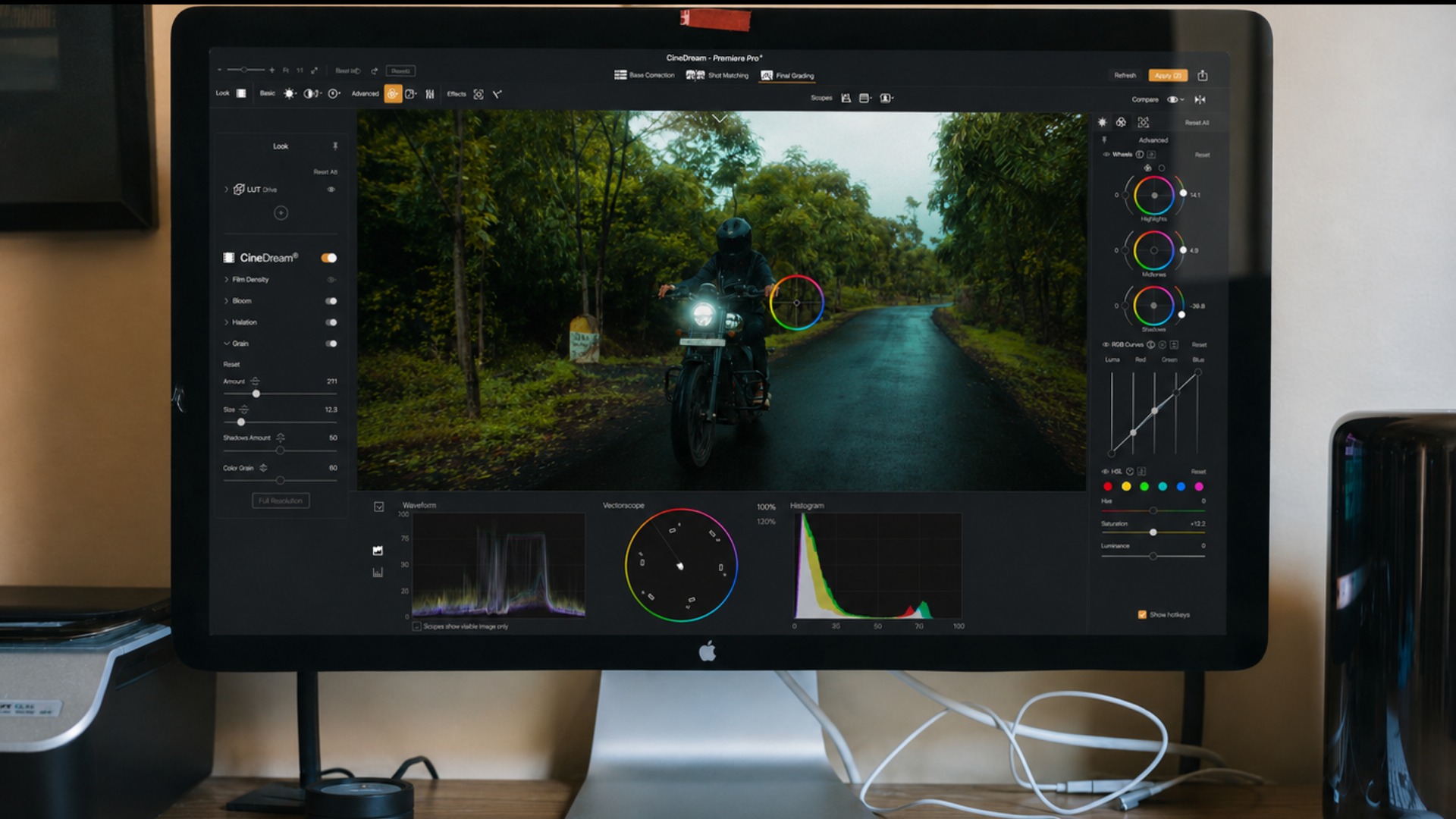Select bar chart scope view icon
Screen dimensions: 1456x819
(378, 573)
